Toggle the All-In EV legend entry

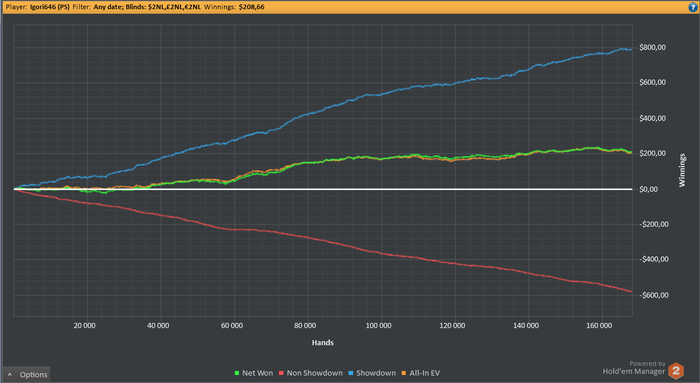421,373
